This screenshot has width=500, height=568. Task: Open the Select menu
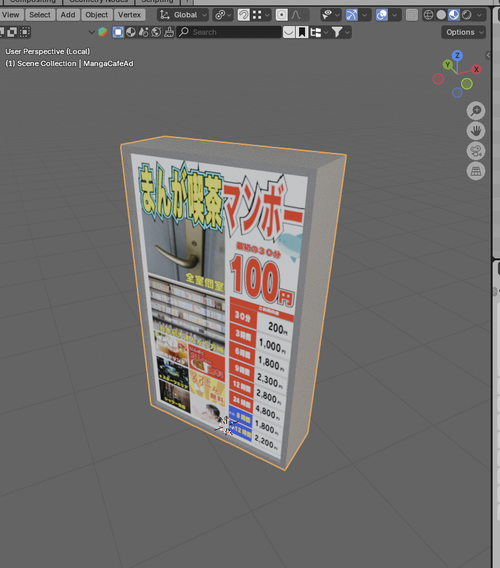40,15
